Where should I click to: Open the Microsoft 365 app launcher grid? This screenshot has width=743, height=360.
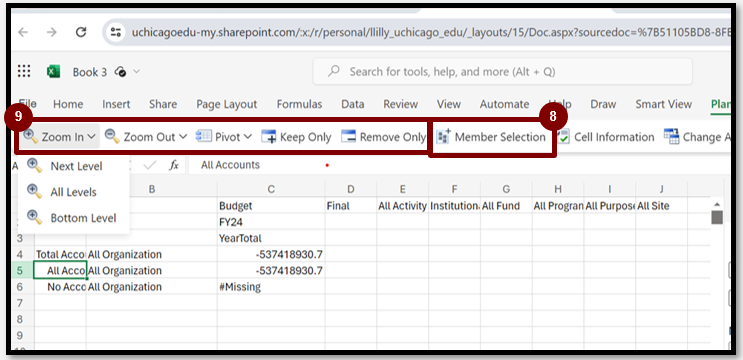pos(24,72)
